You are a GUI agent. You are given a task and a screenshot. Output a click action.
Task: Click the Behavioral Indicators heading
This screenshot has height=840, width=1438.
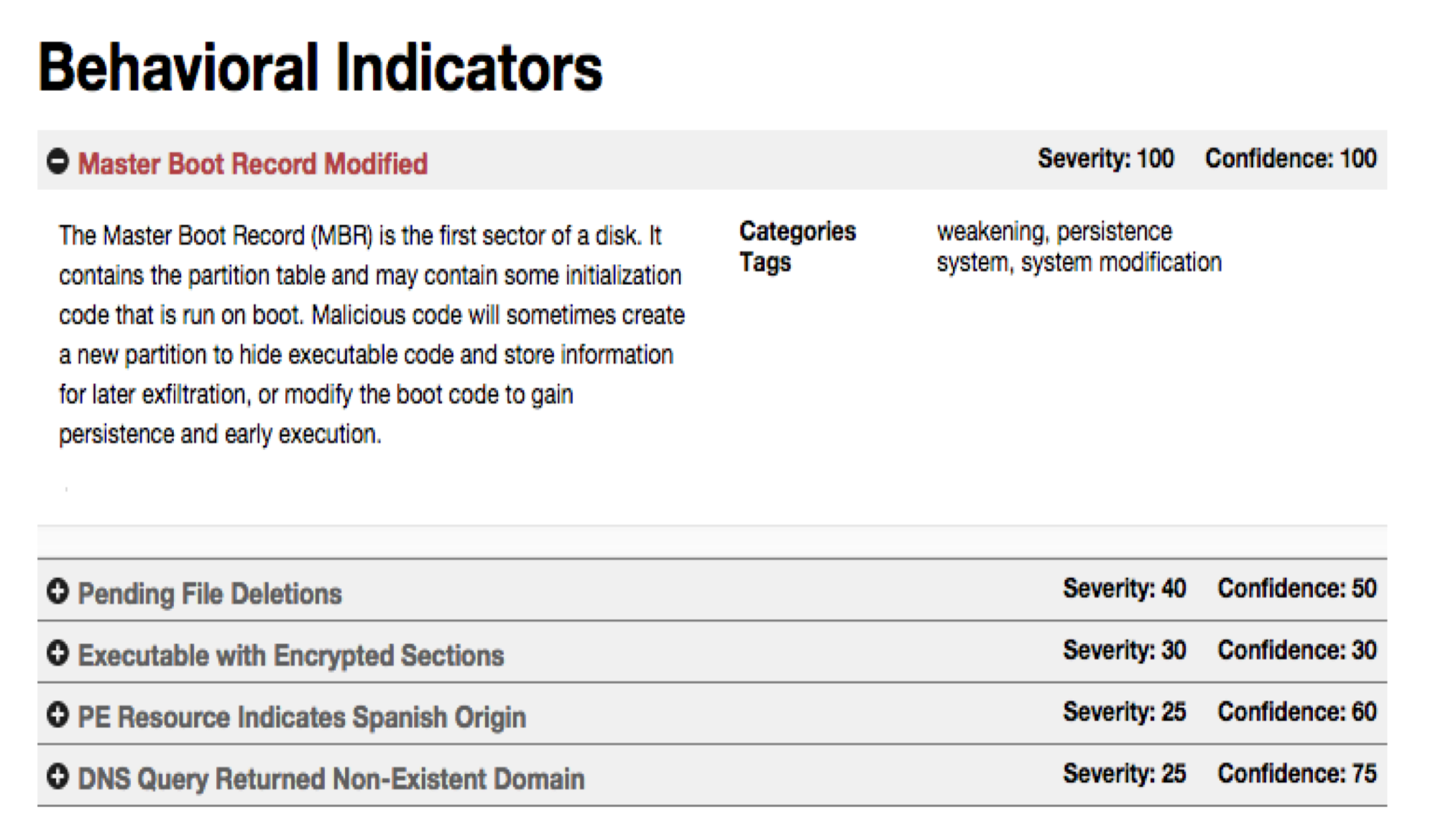tap(321, 68)
